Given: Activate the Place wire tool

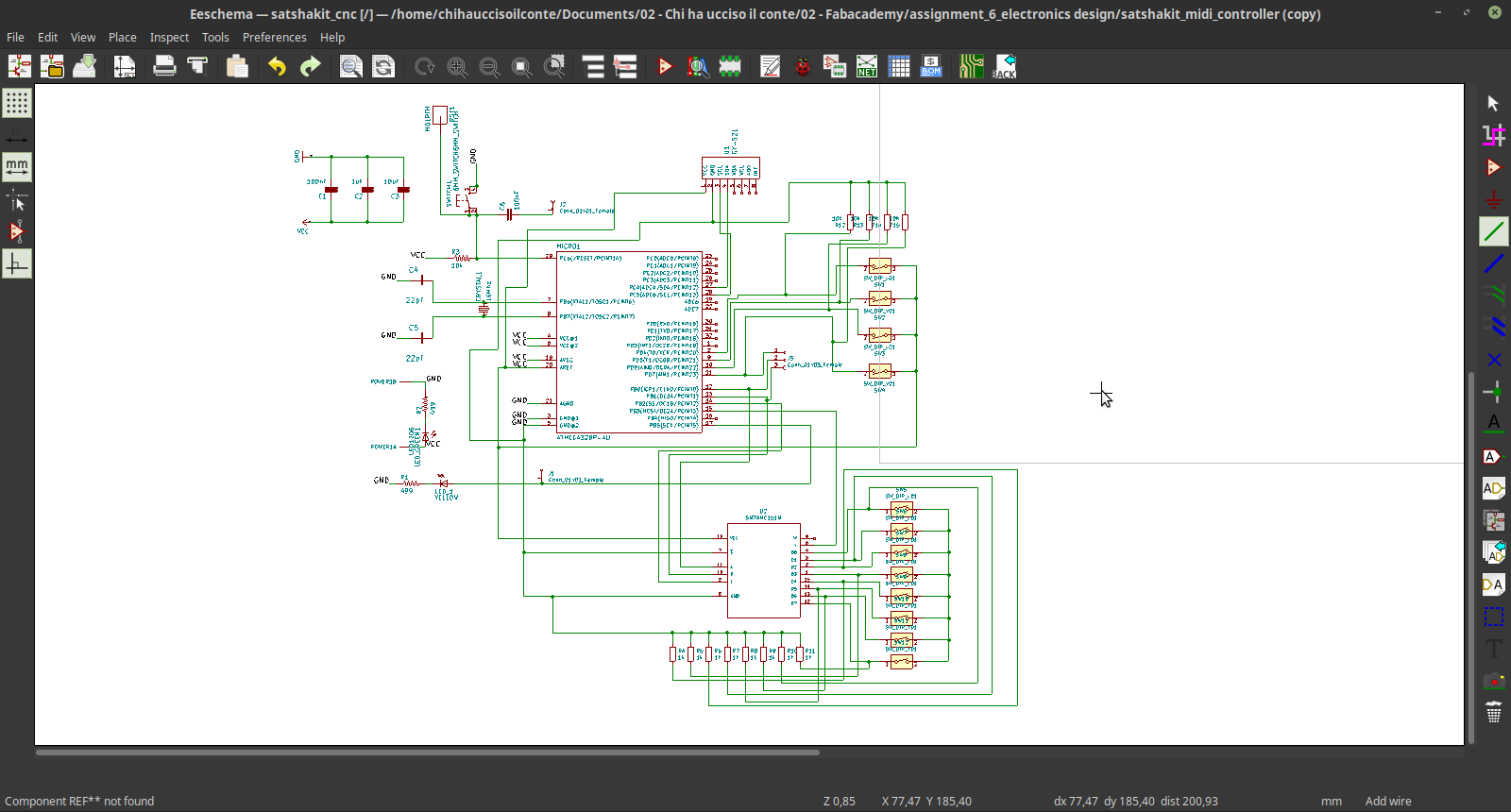Looking at the screenshot, I should click(1493, 231).
